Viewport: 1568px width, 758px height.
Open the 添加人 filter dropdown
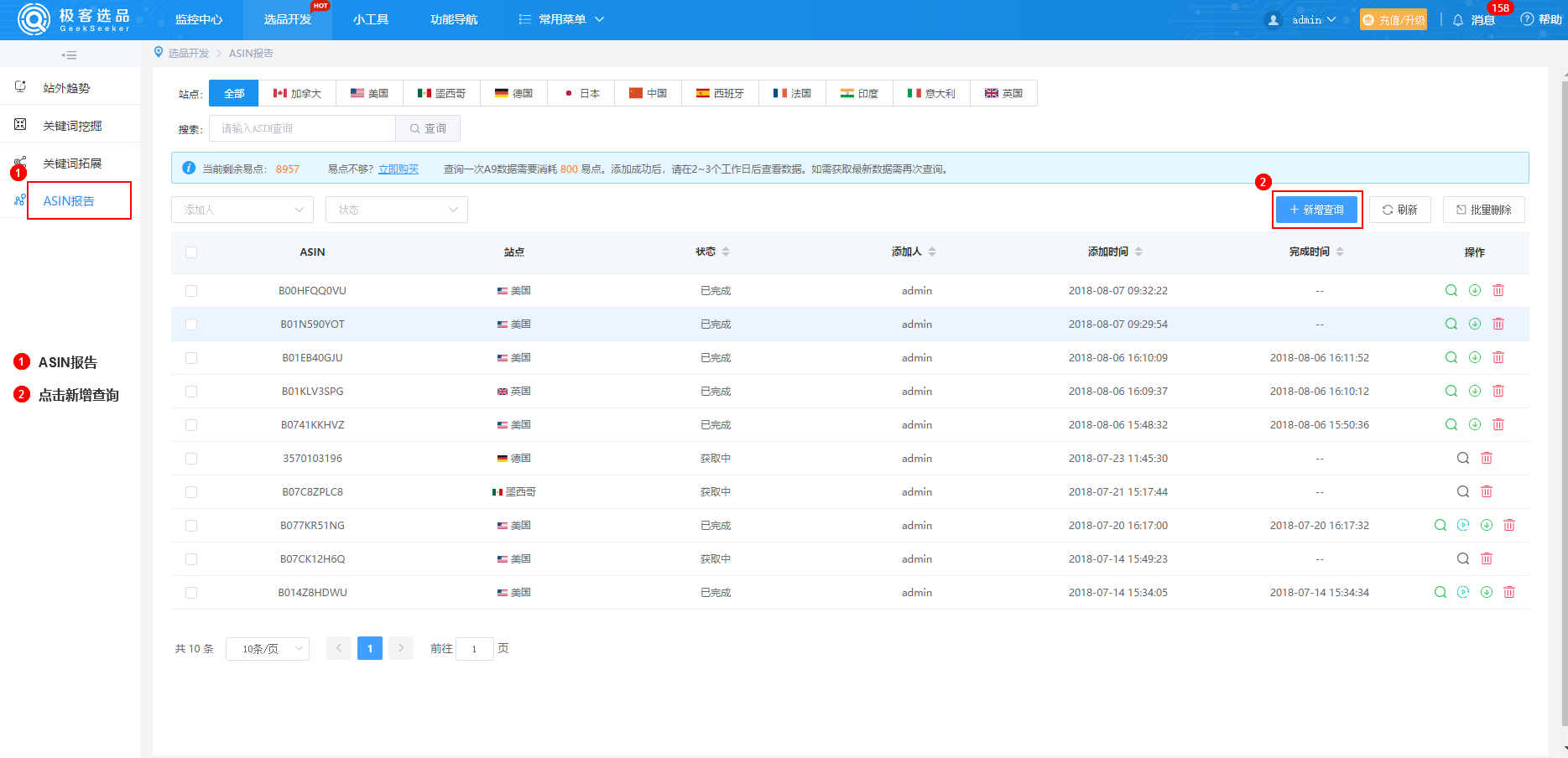(x=242, y=210)
